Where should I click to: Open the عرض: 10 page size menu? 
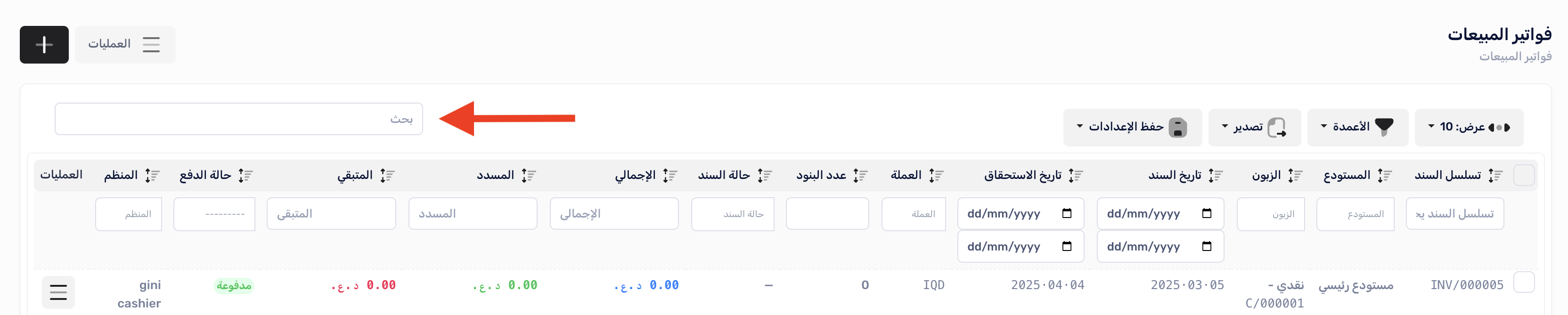(1468, 127)
